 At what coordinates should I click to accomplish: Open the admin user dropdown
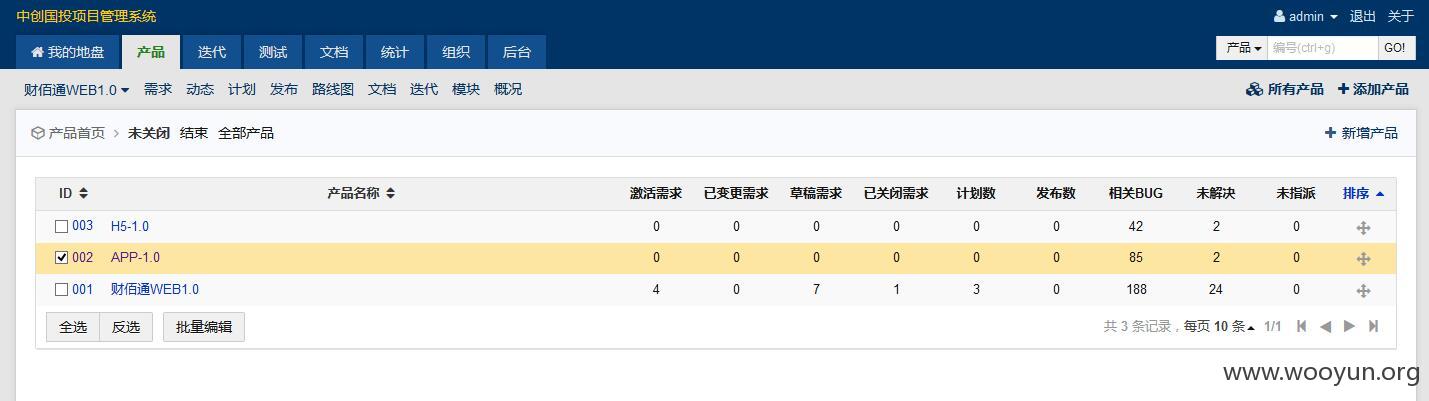click(1306, 16)
